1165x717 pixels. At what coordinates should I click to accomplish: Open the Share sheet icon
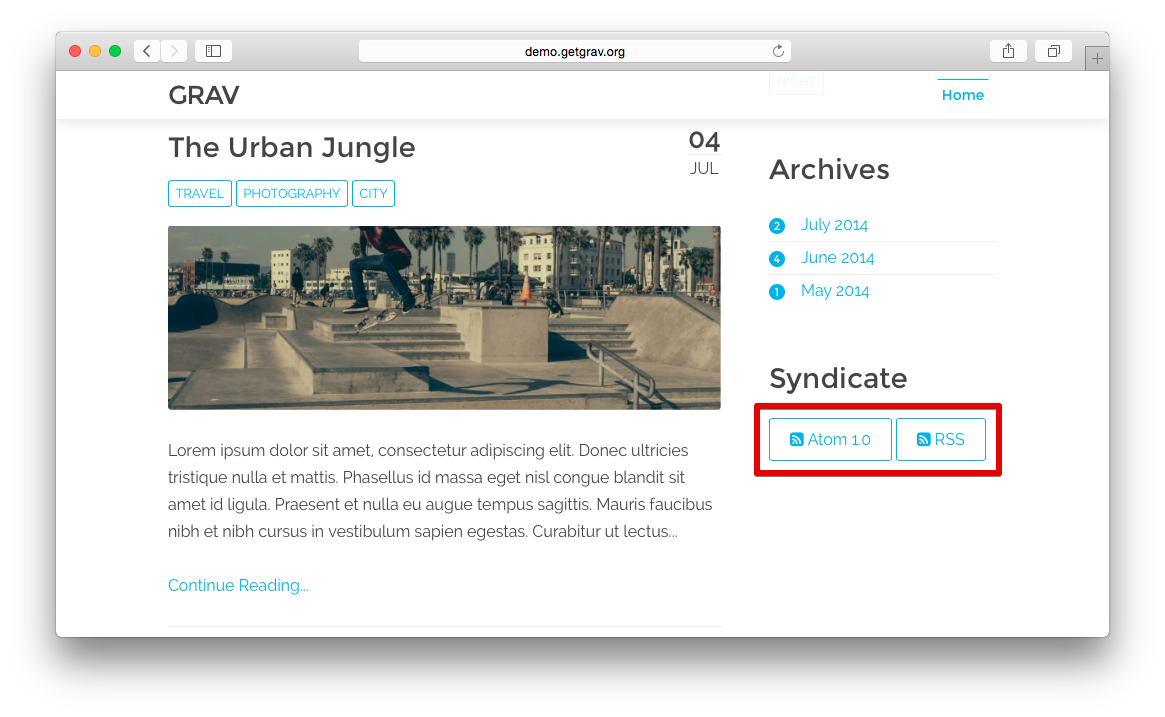[1008, 51]
